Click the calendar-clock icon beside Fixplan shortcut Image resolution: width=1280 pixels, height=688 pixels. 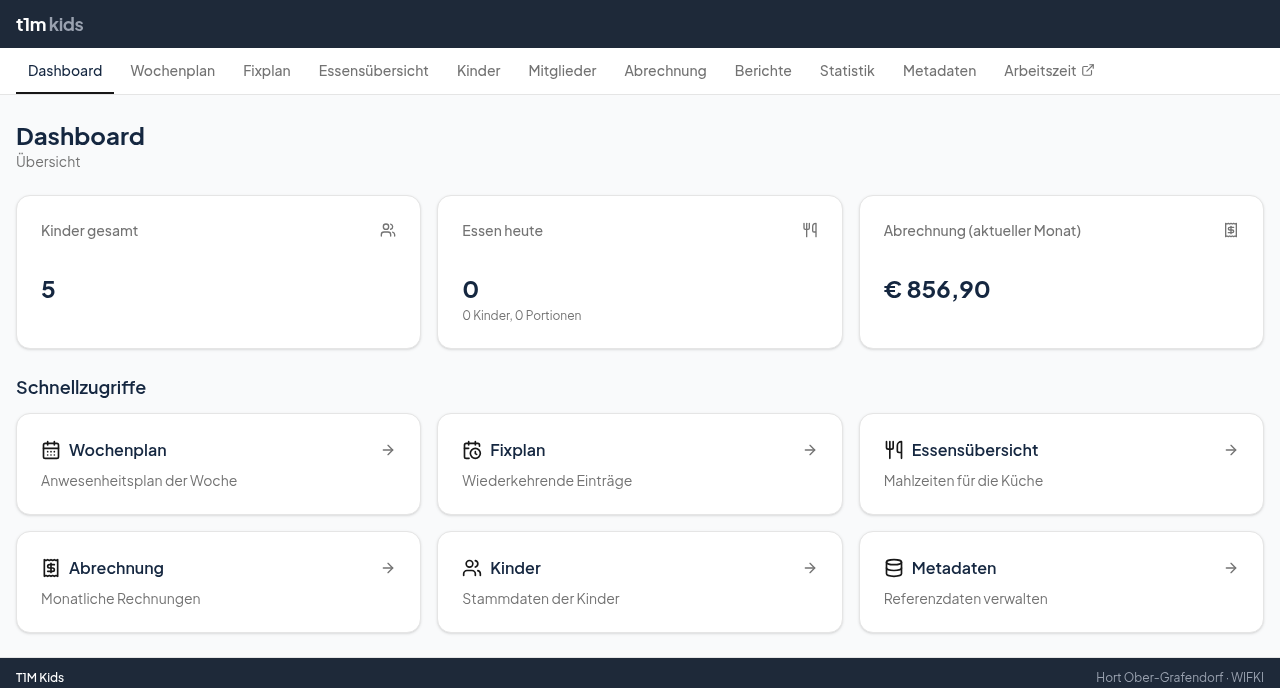pyautogui.click(x=472, y=450)
